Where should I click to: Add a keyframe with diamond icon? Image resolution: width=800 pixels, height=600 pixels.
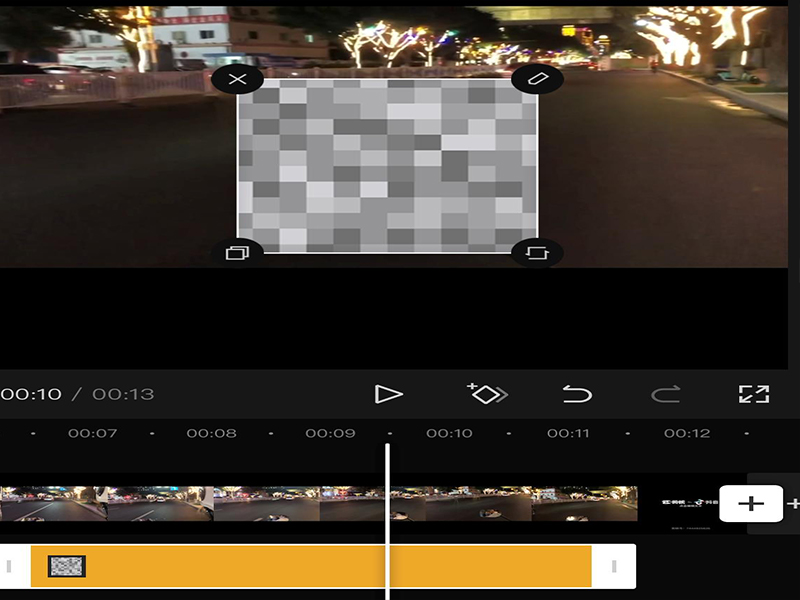tap(487, 394)
